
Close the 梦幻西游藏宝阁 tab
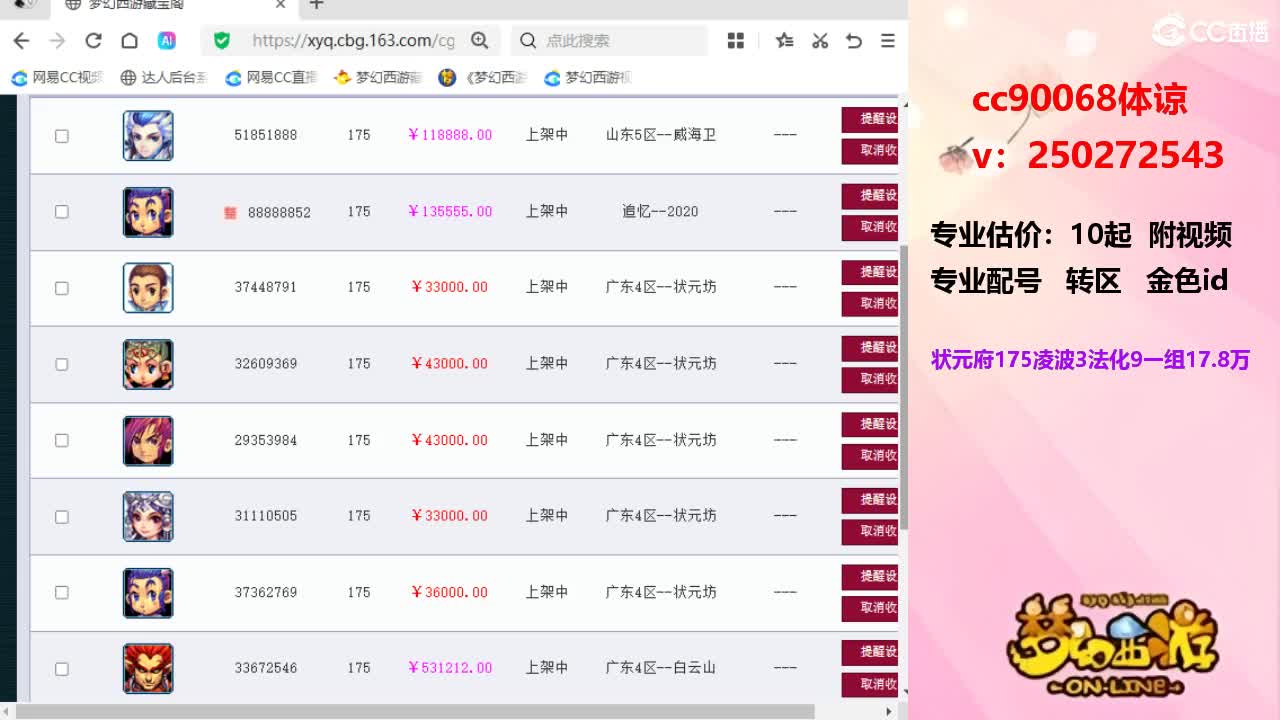click(x=281, y=5)
